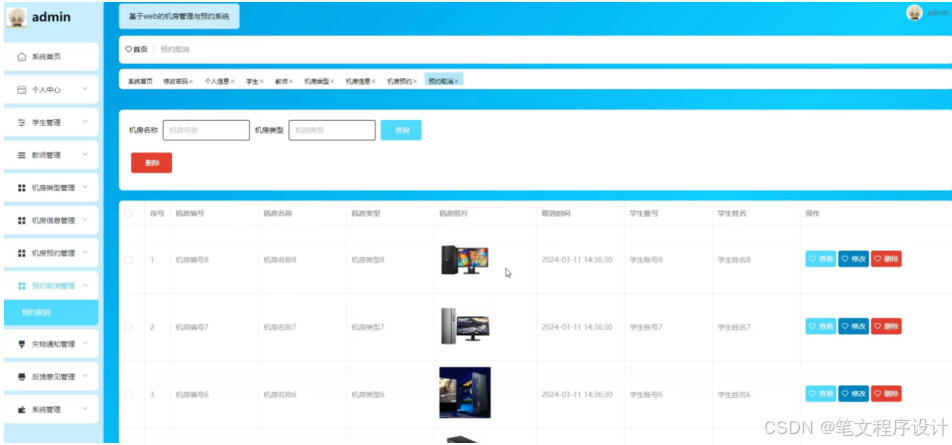Screen dimensions: 952x445
Task: Close the 机房信息 tab
Action: tap(373, 81)
